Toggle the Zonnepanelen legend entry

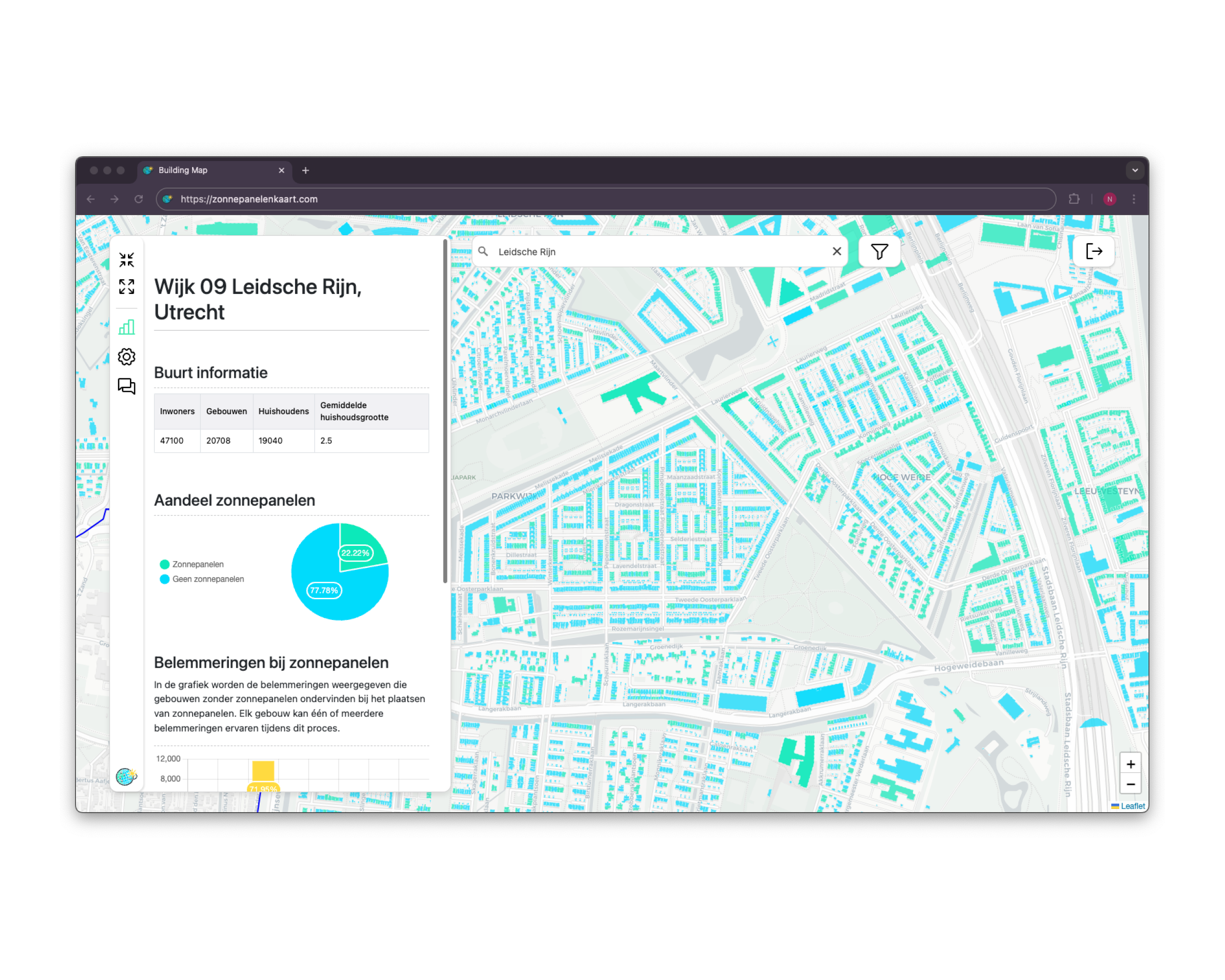(192, 564)
